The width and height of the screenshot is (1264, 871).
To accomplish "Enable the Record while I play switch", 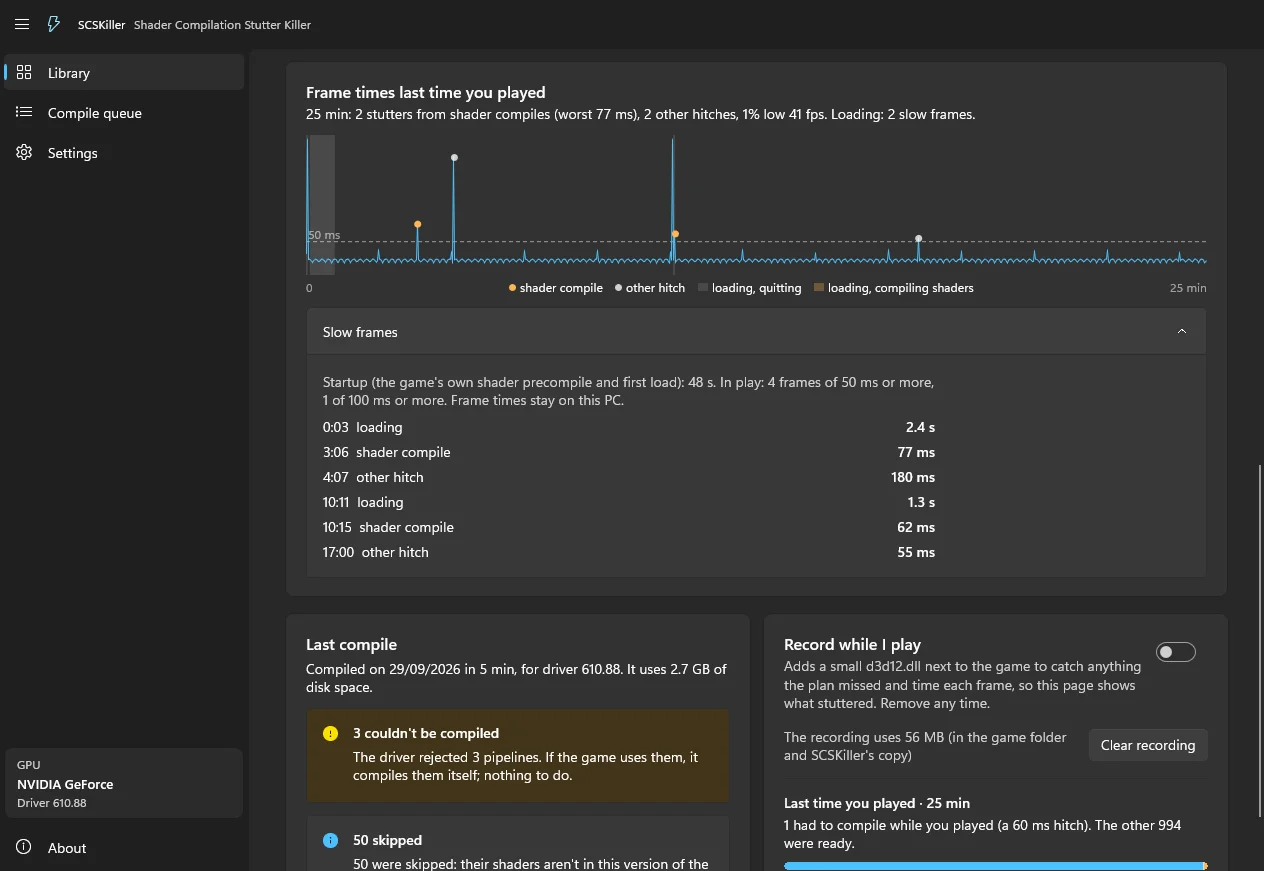I will click(x=1175, y=652).
